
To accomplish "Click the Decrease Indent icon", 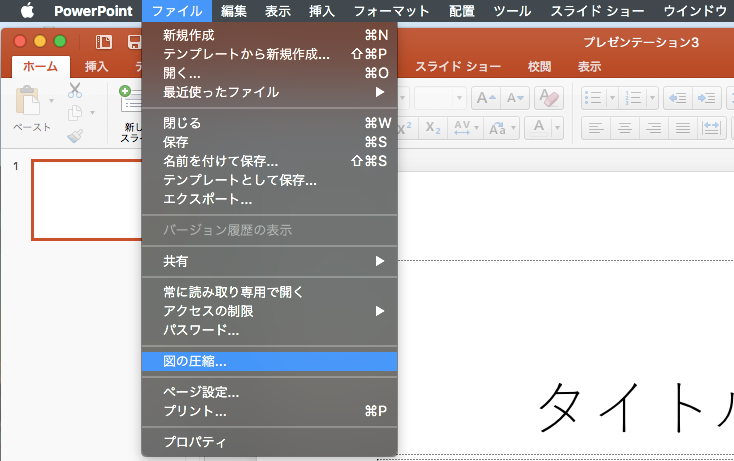I will [677, 98].
